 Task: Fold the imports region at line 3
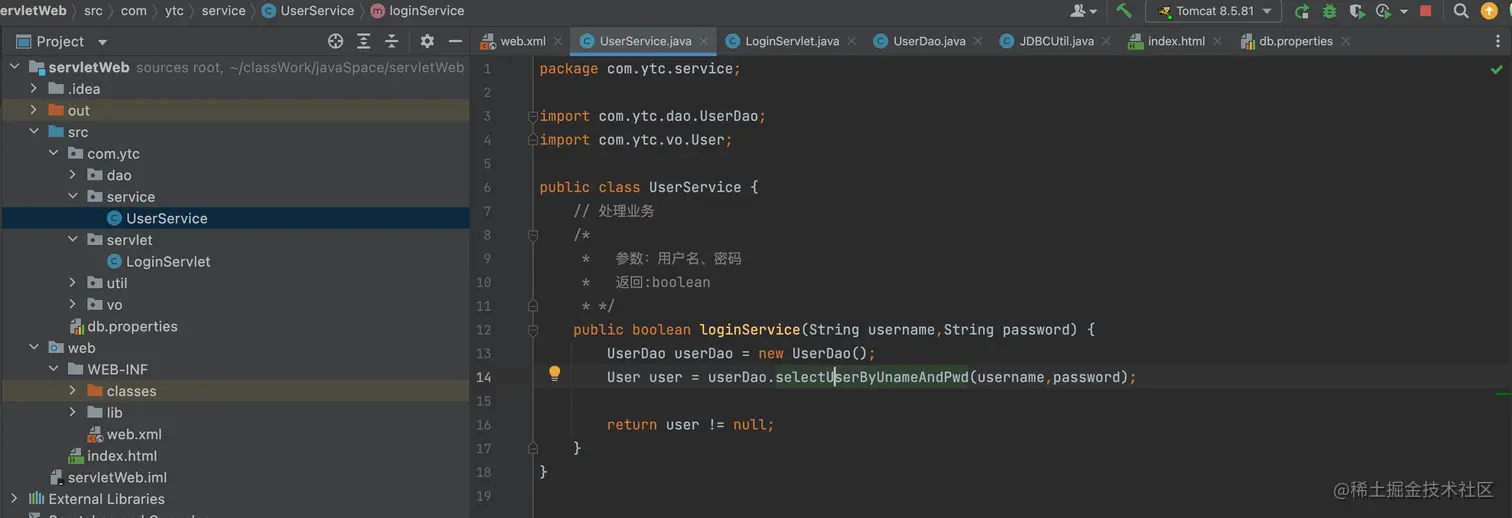tap(533, 116)
